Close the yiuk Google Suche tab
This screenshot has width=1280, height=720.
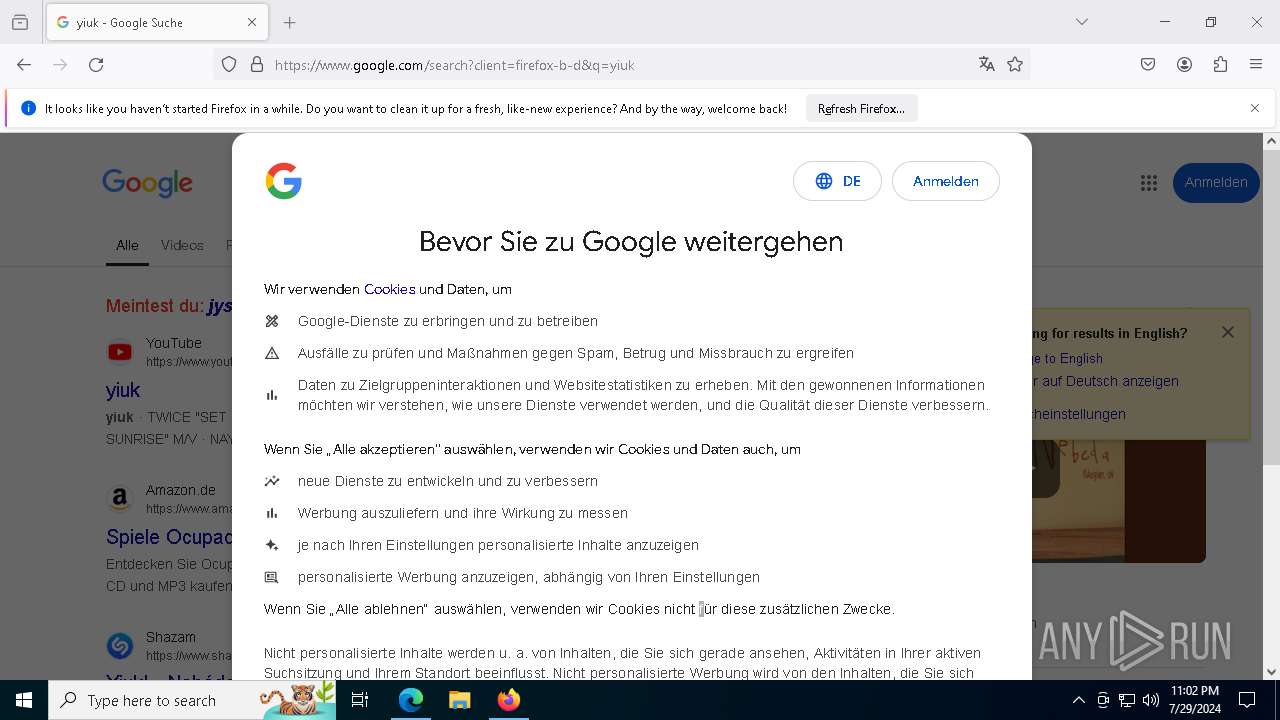(x=252, y=22)
